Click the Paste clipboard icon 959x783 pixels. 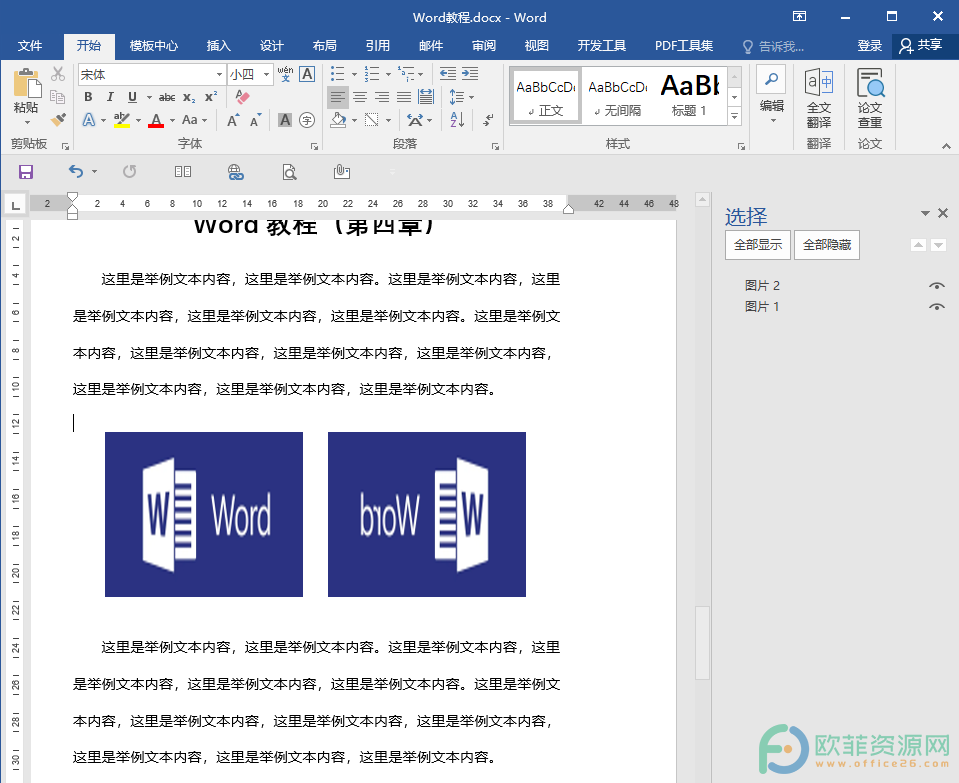pyautogui.click(x=26, y=83)
